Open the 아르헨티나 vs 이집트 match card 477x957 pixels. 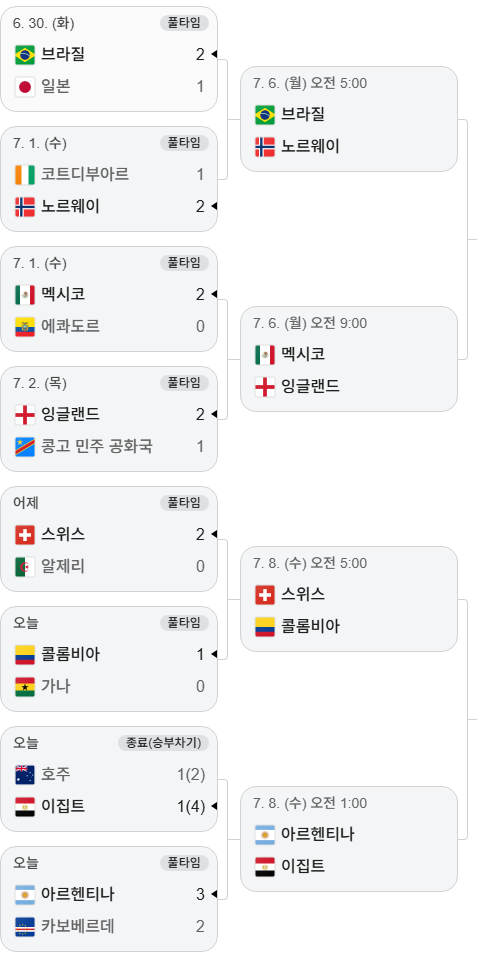click(x=349, y=839)
